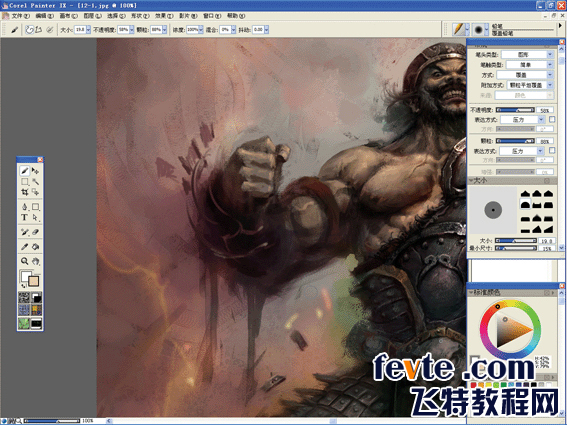Select the Dropper tool

point(25,247)
